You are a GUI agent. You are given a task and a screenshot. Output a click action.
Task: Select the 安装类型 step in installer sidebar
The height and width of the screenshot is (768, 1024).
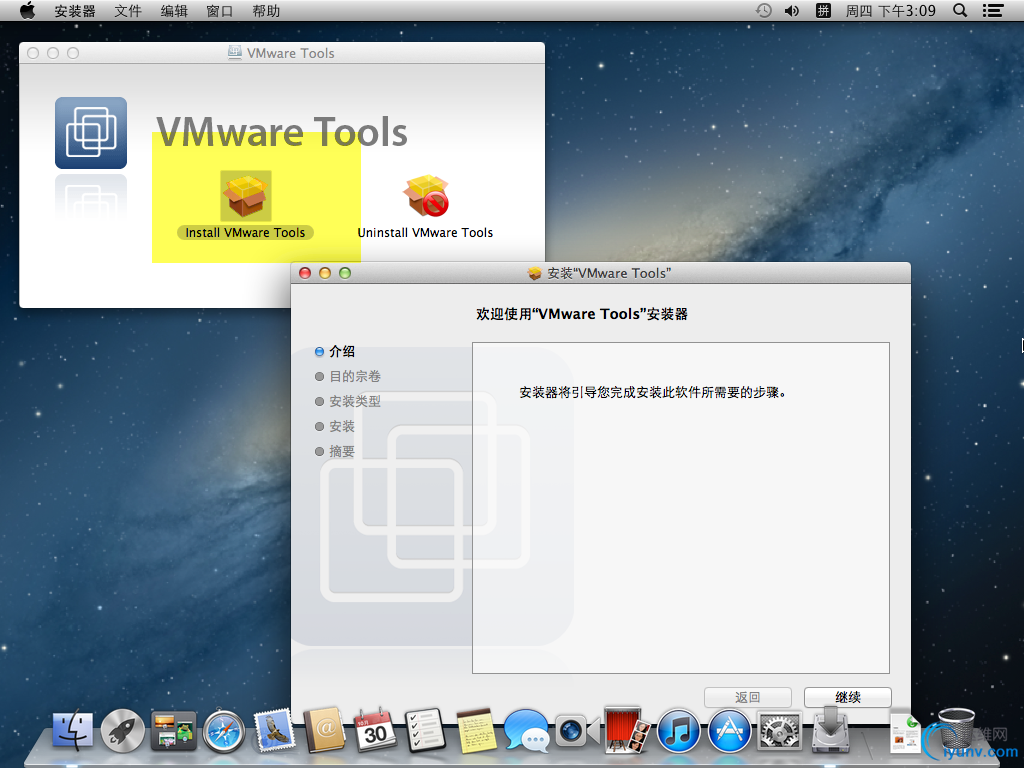click(347, 402)
